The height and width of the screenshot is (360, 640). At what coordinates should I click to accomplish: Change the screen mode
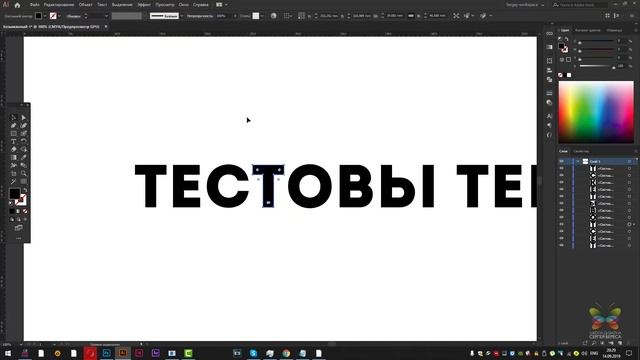[x=18, y=228]
